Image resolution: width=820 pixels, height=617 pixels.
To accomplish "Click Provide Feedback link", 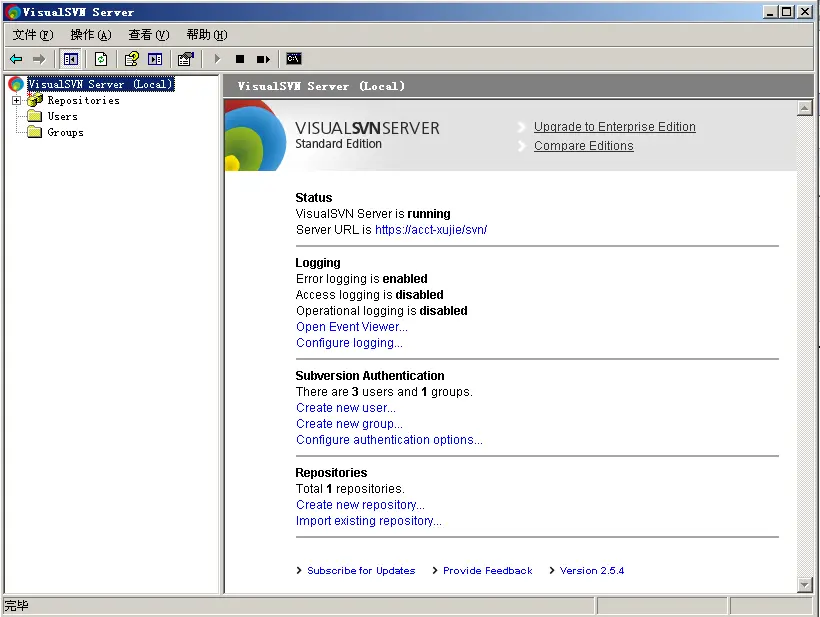I will [x=487, y=570].
